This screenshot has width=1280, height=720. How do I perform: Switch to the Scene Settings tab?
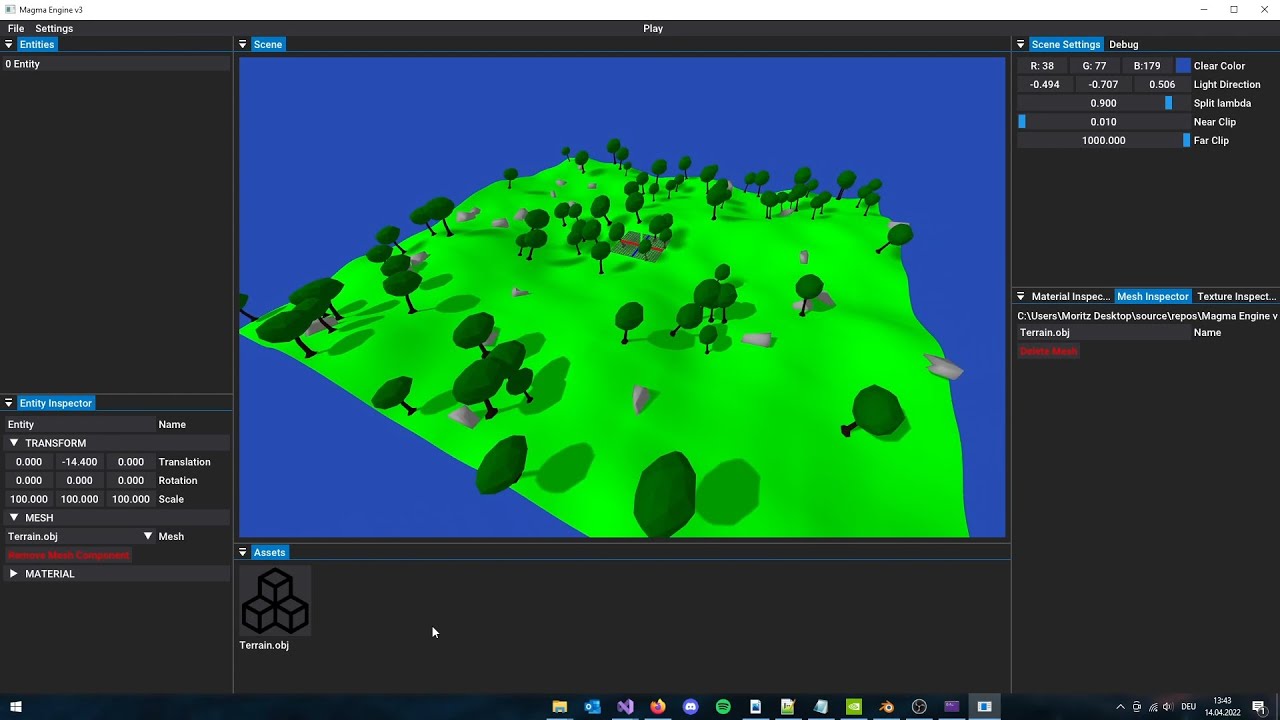tap(1066, 44)
